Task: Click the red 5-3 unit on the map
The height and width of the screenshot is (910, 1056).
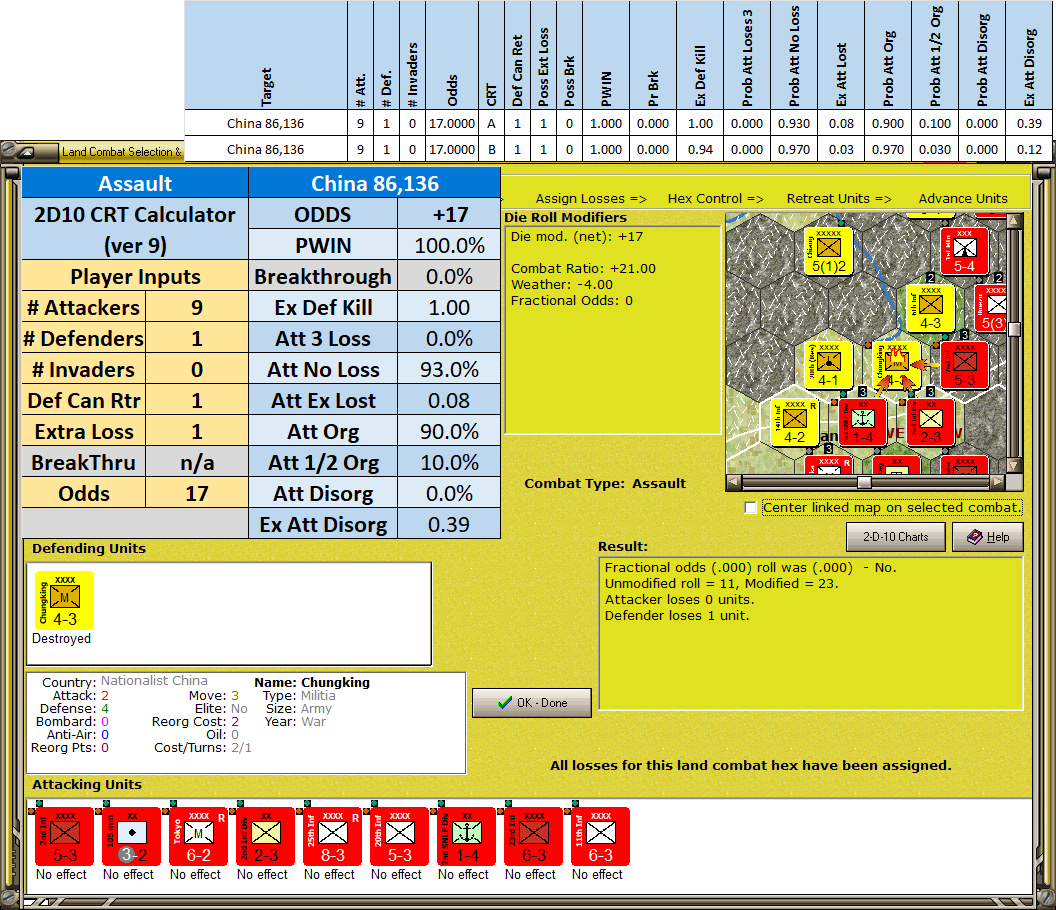Action: pos(964,365)
